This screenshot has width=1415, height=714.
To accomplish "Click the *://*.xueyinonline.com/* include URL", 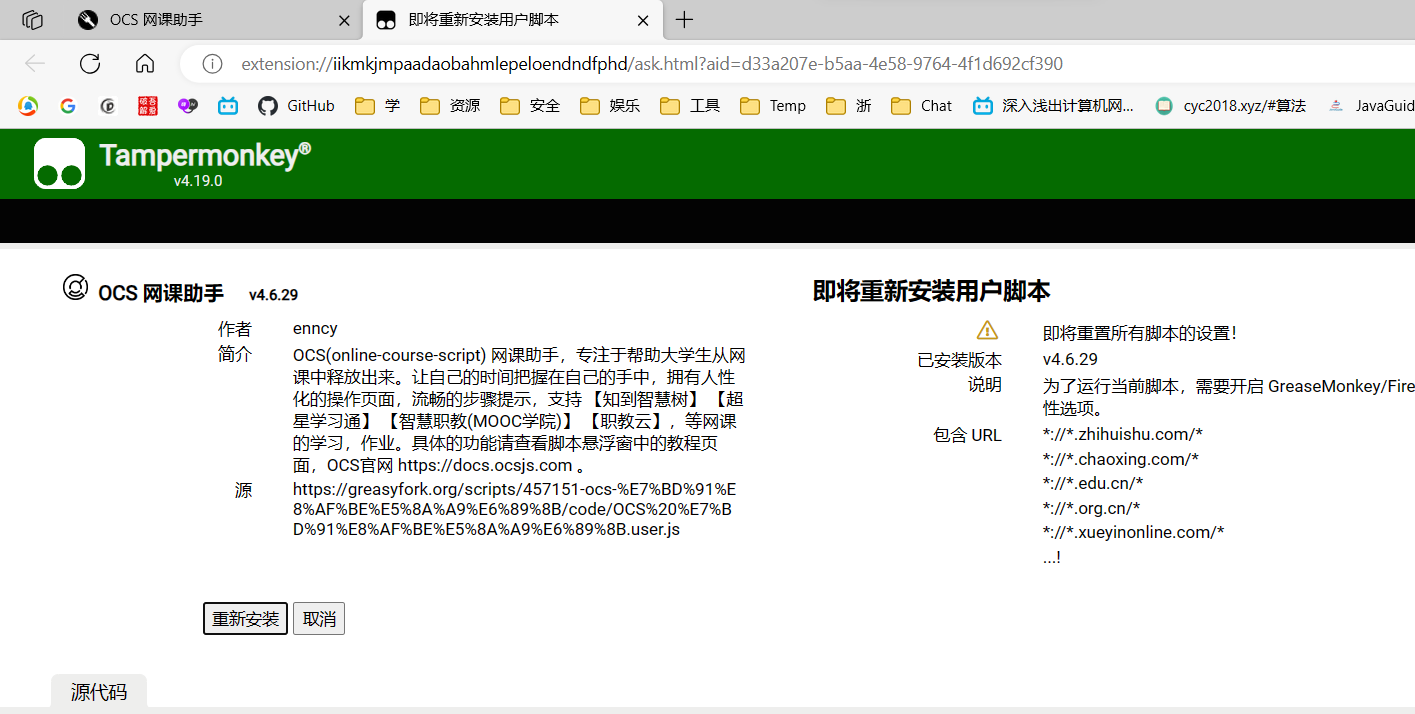I will 1133,532.
